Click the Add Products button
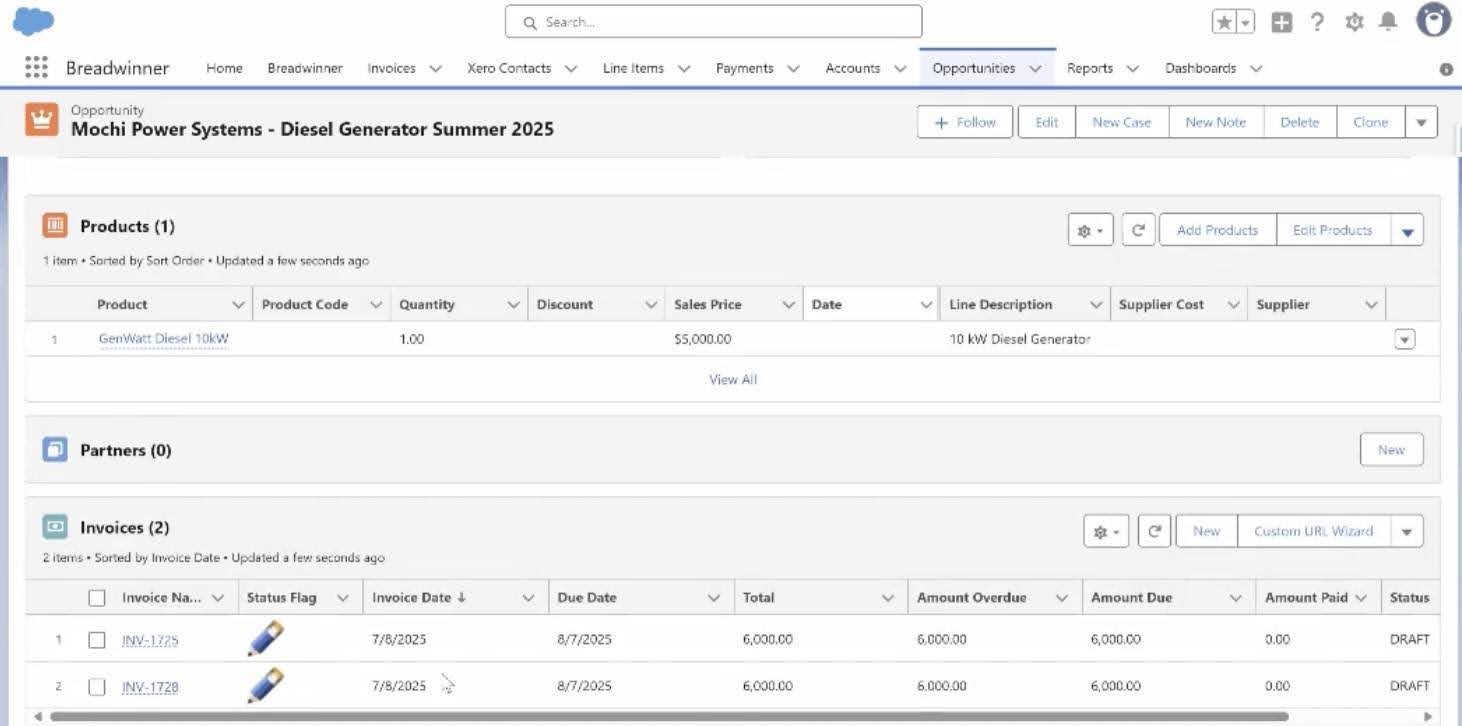This screenshot has height=726, width=1462. [x=1217, y=230]
